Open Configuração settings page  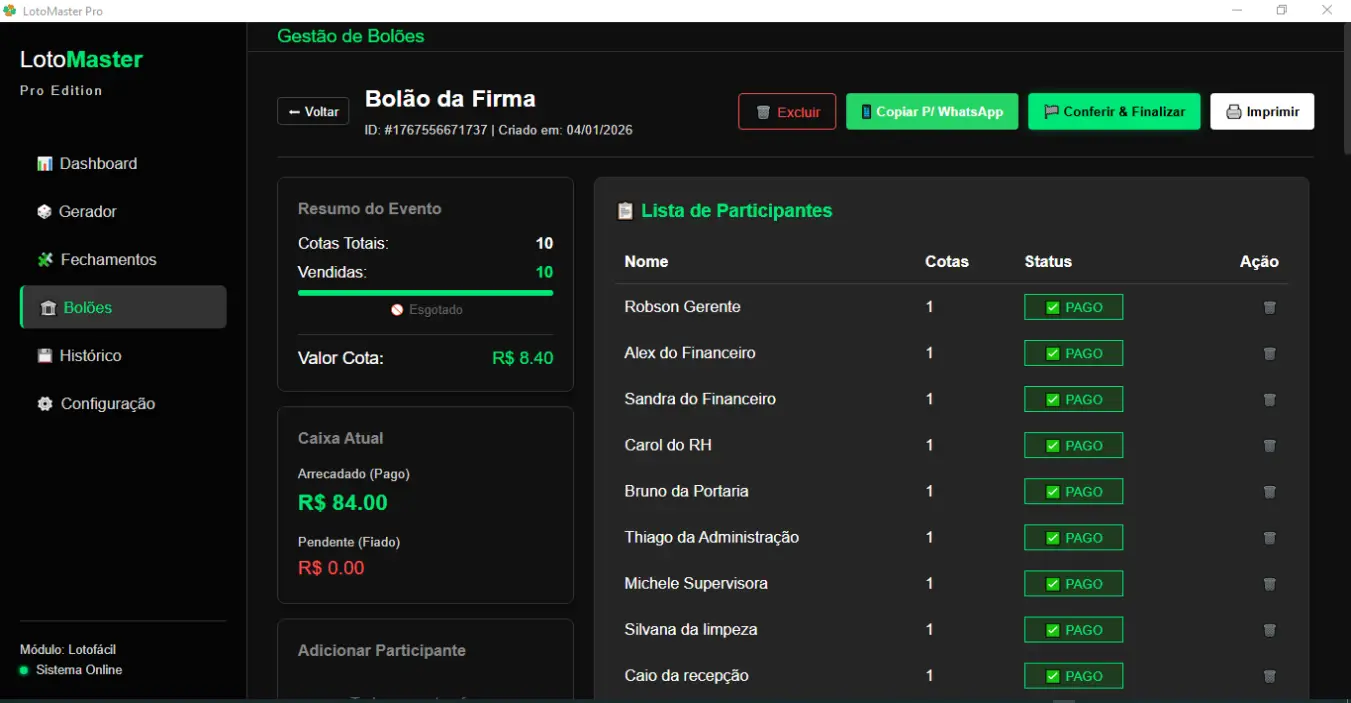(x=107, y=404)
